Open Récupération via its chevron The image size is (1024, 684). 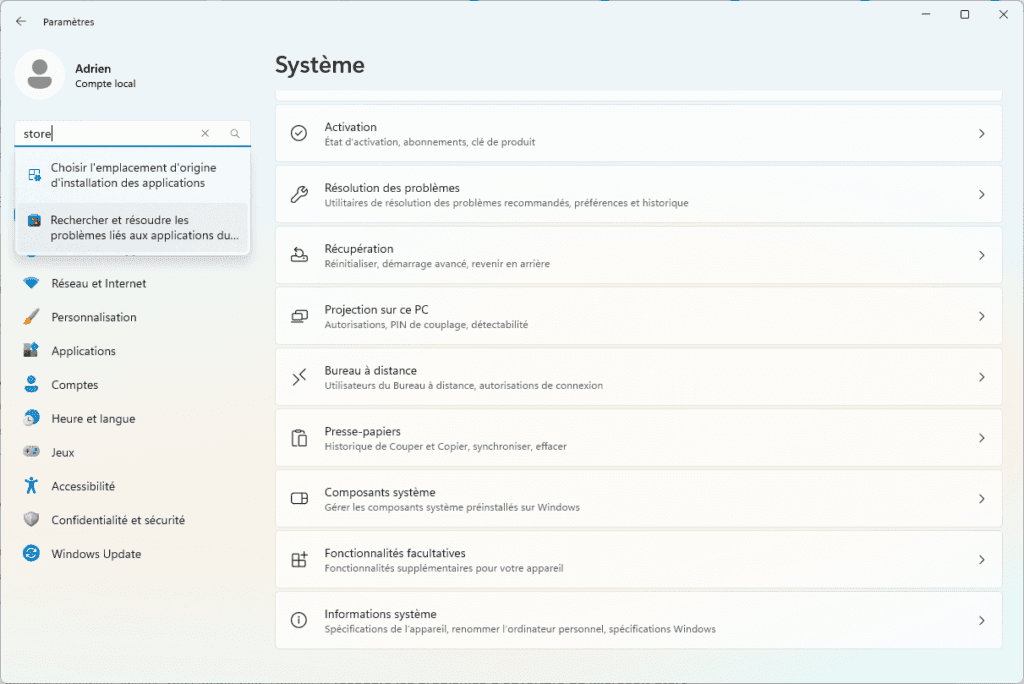[982, 255]
